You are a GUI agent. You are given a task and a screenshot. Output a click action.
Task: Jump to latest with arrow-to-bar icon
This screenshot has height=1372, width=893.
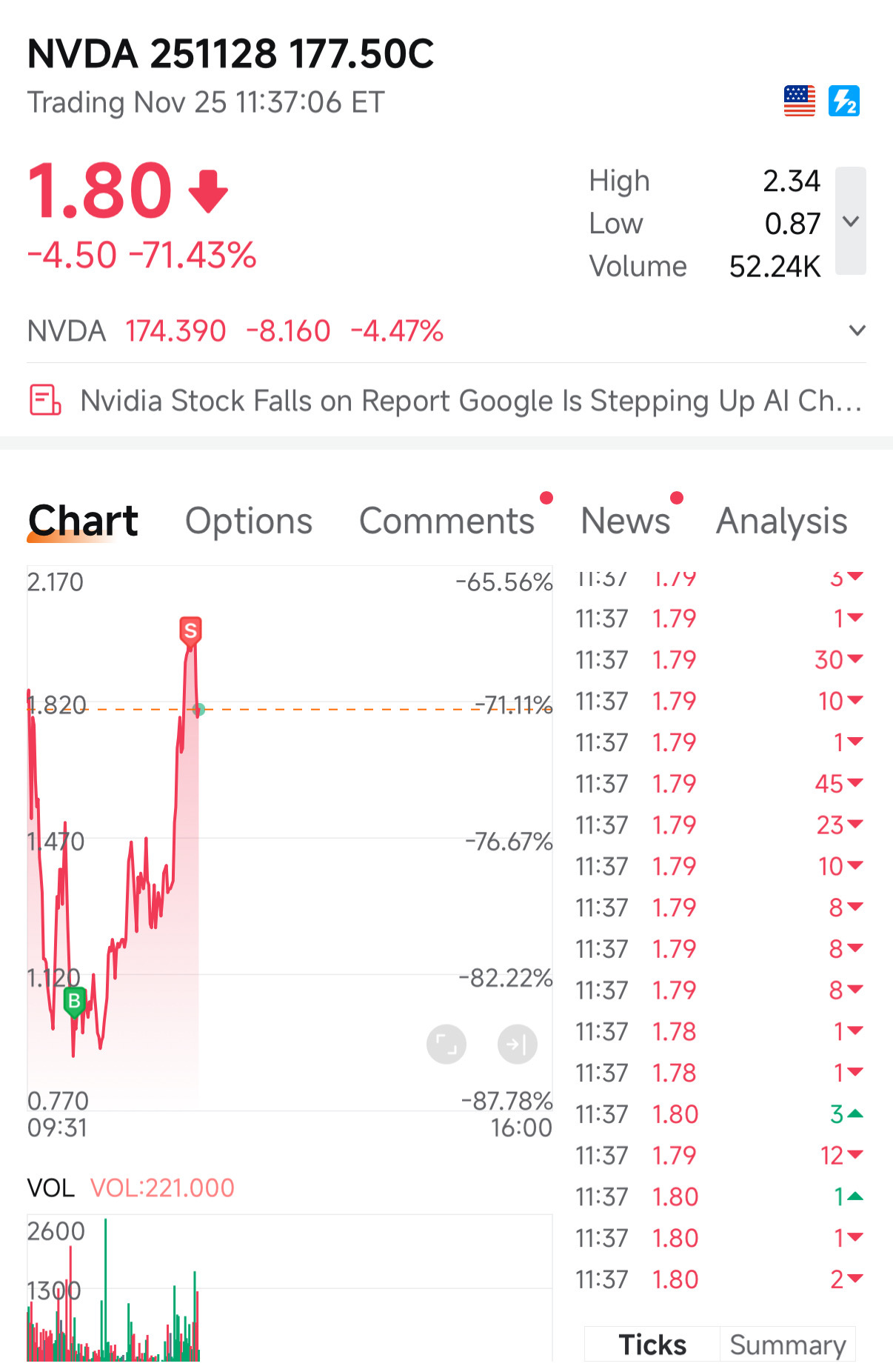click(518, 1045)
